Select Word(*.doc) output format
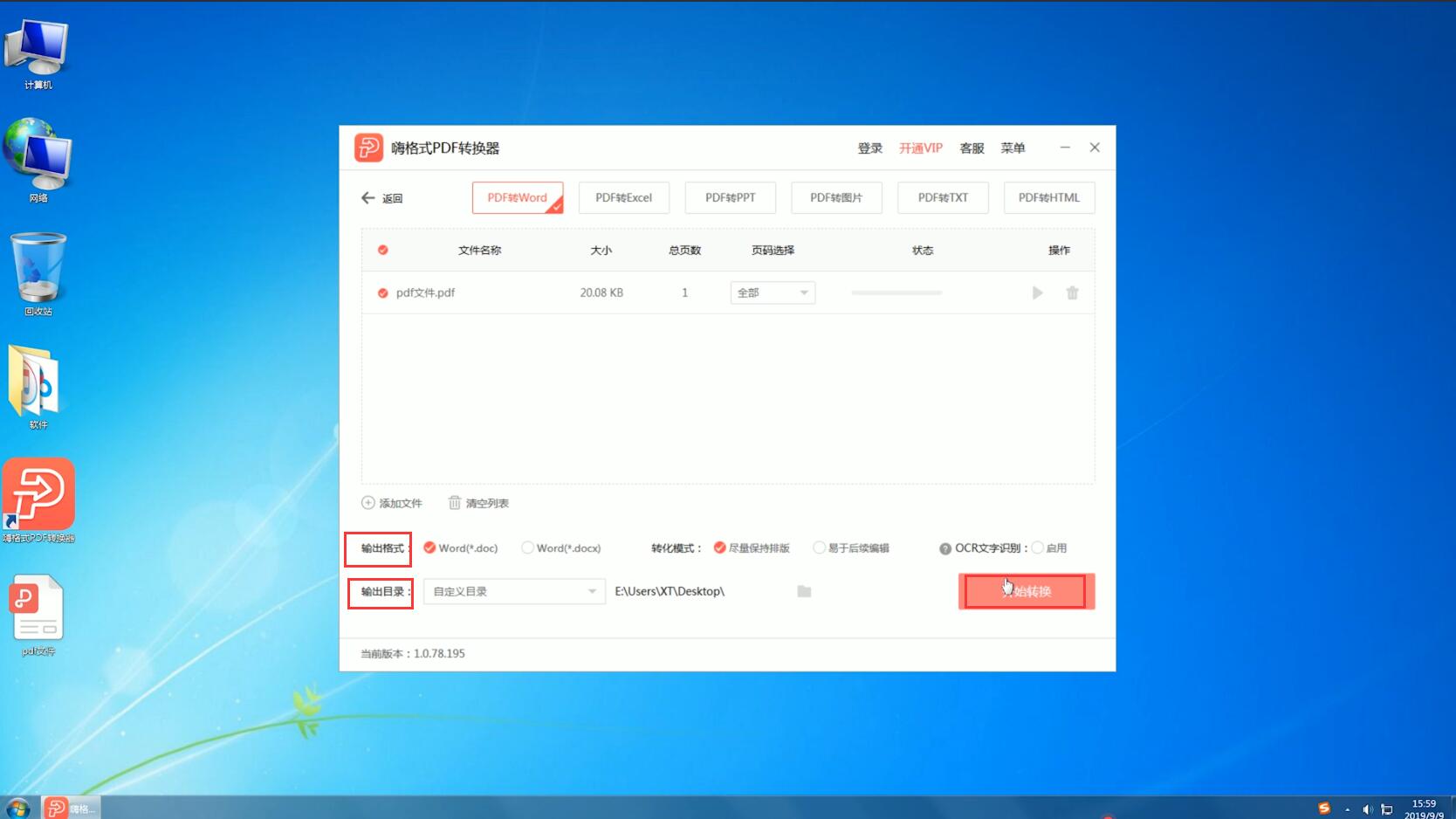Viewport: 1456px width, 819px height. (x=460, y=548)
